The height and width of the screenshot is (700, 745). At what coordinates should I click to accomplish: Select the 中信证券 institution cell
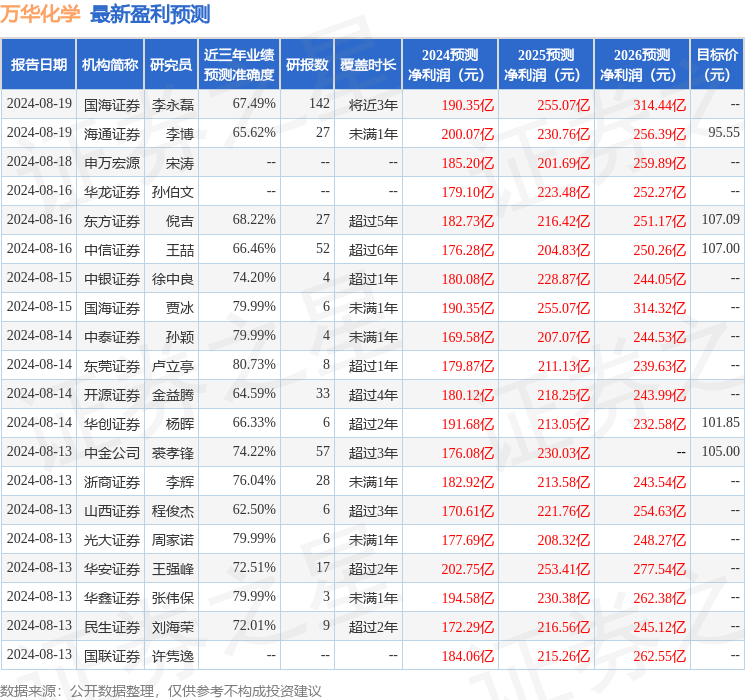pos(112,250)
